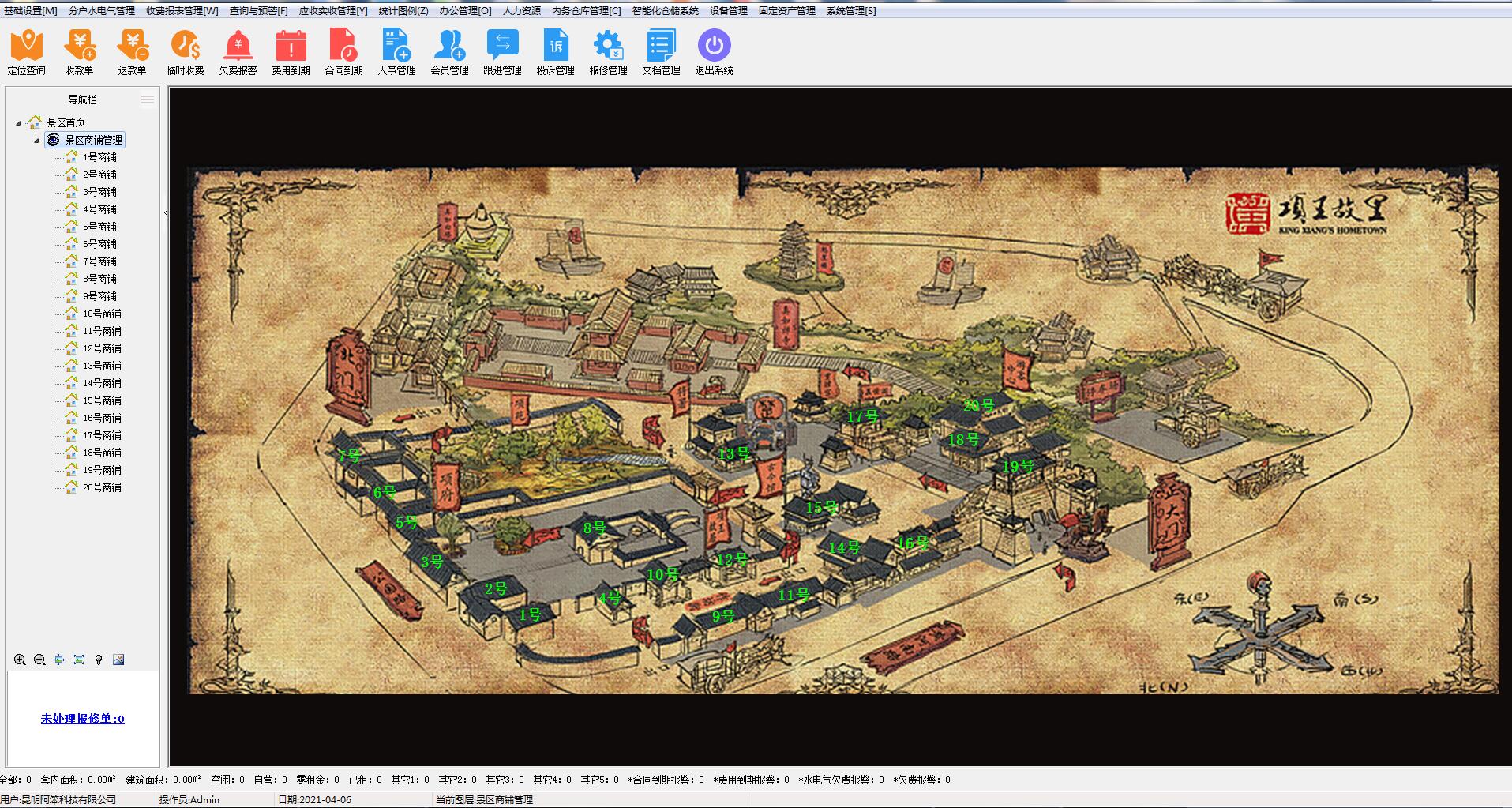Screen dimensions: 1512x808
Task: Open the 收款单 receipt icon
Action: coord(79,52)
